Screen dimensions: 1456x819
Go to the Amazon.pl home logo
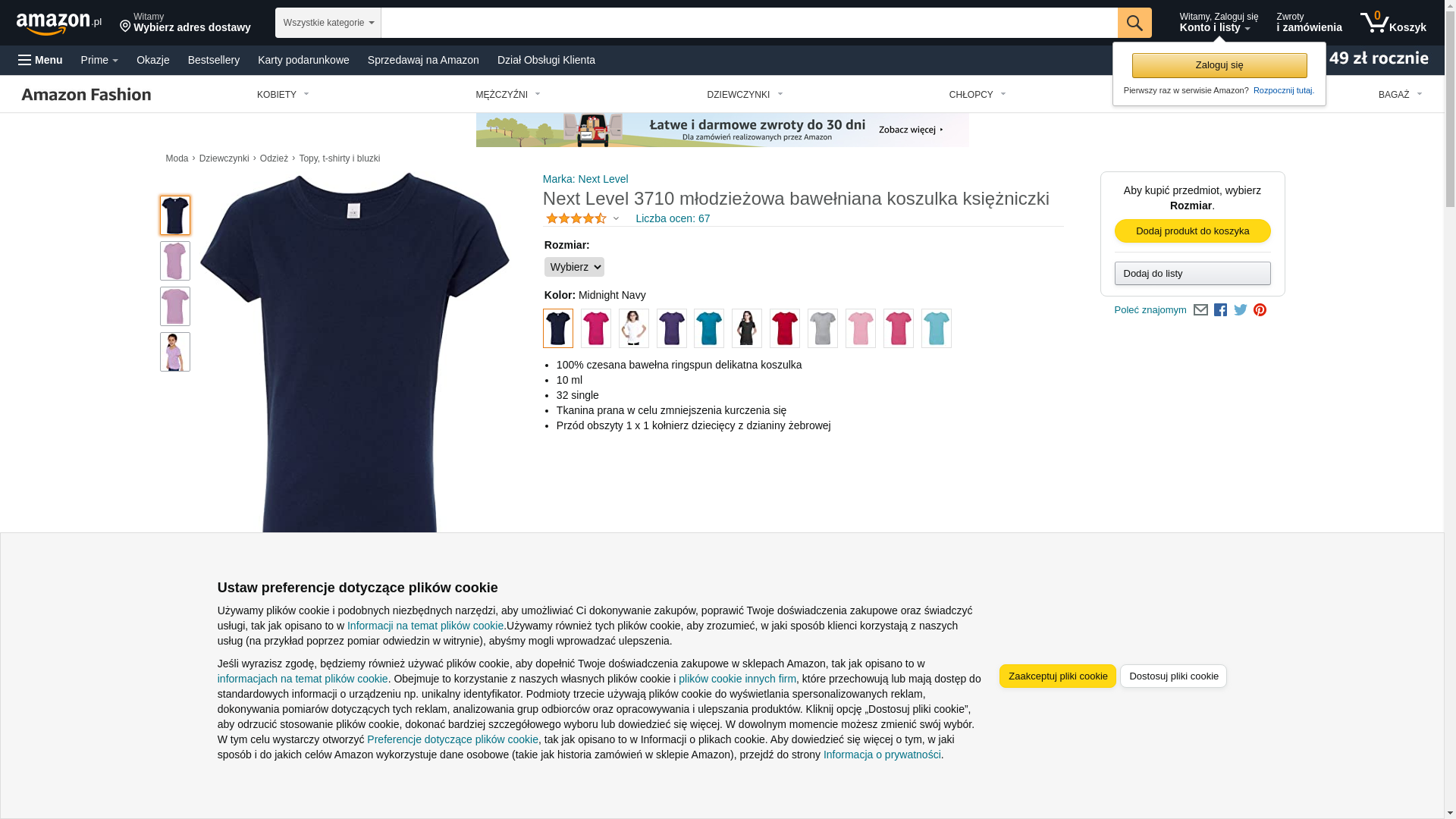(x=58, y=24)
